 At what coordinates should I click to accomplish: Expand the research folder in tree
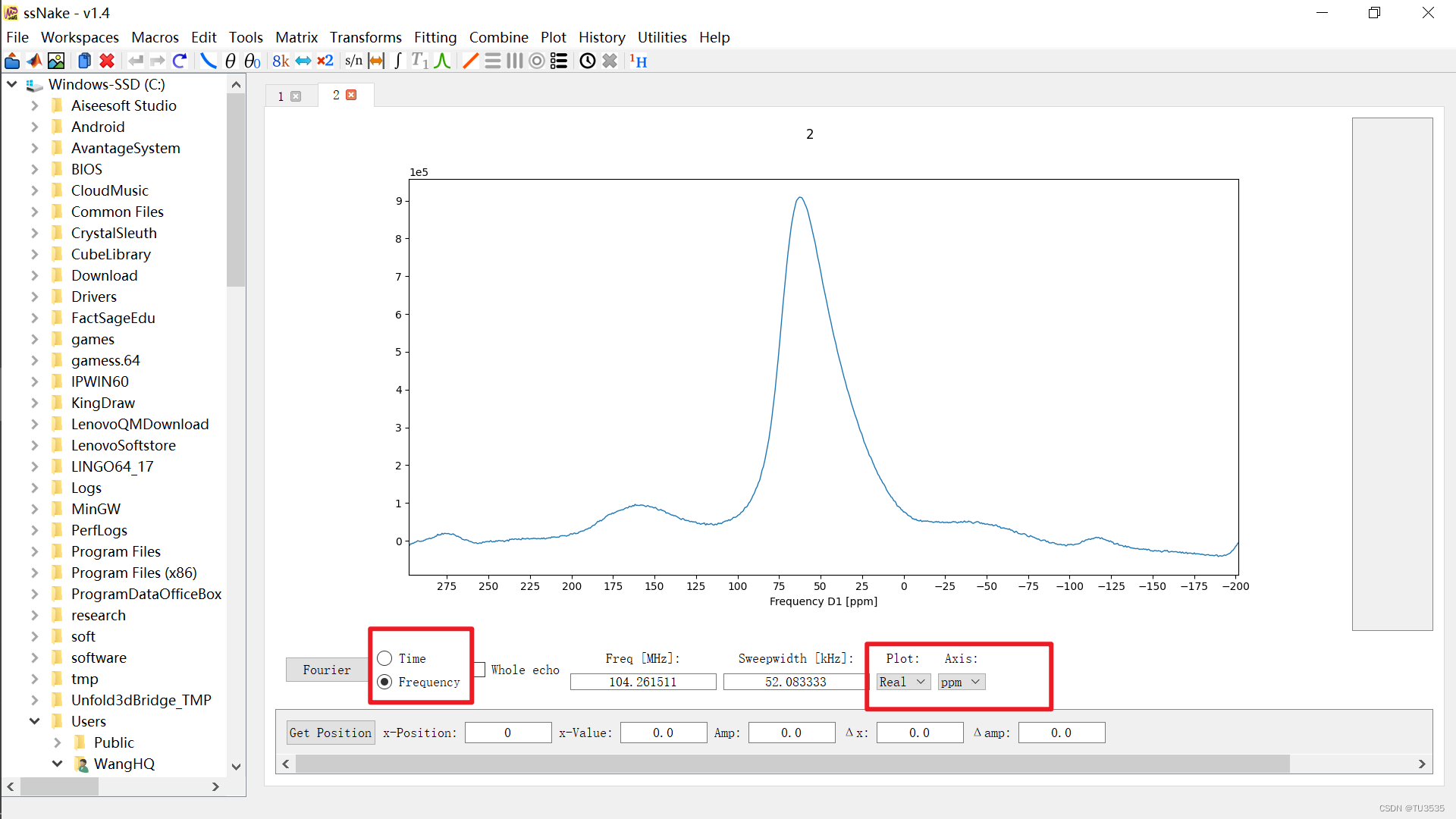[34, 615]
